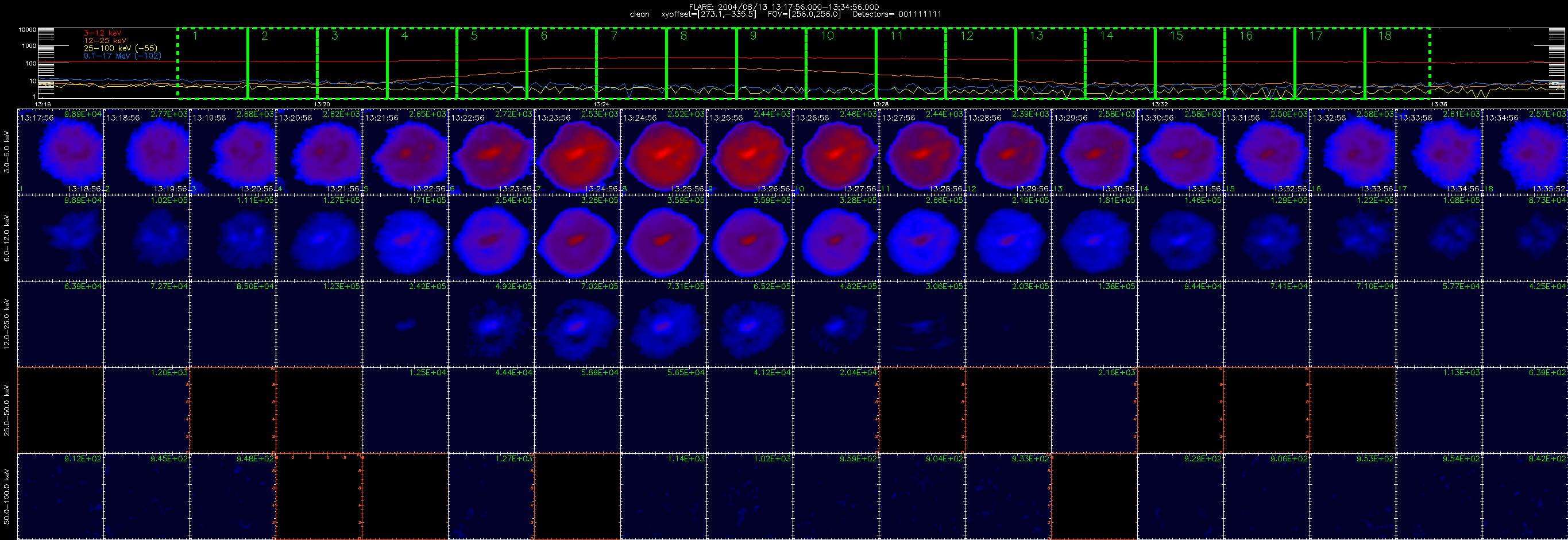Screen dimensions: 1568x540
Task: Select interval 9 in the lightcurve timeline
Action: tap(771, 63)
